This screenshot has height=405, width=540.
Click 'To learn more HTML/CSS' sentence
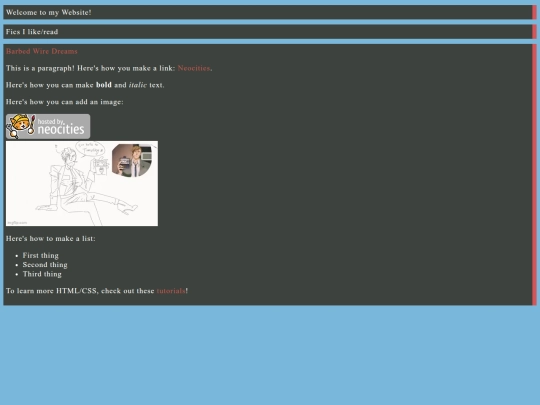pos(97,291)
